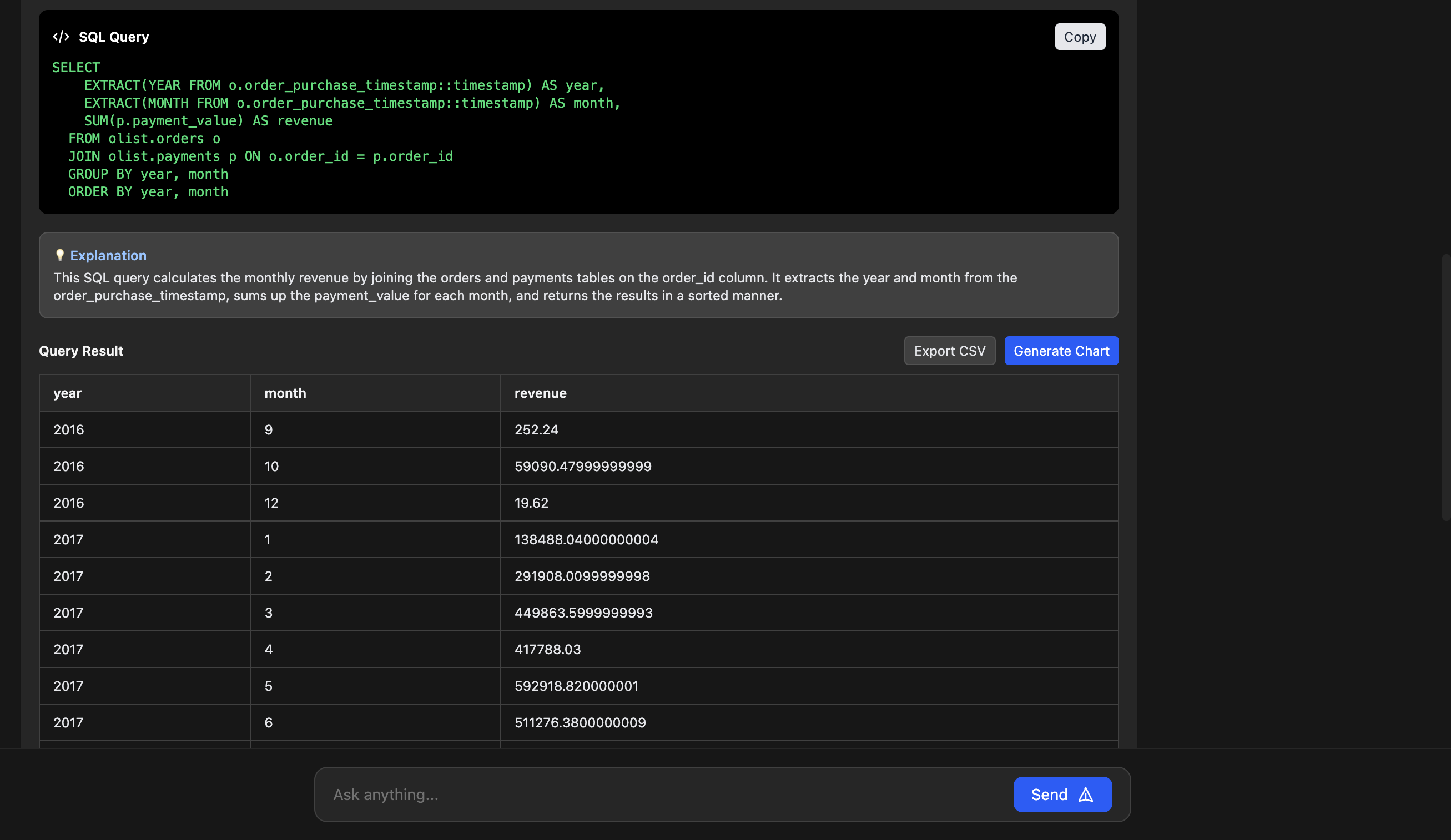
Task: Click the Explanation lightbulb icon
Action: tap(59, 255)
